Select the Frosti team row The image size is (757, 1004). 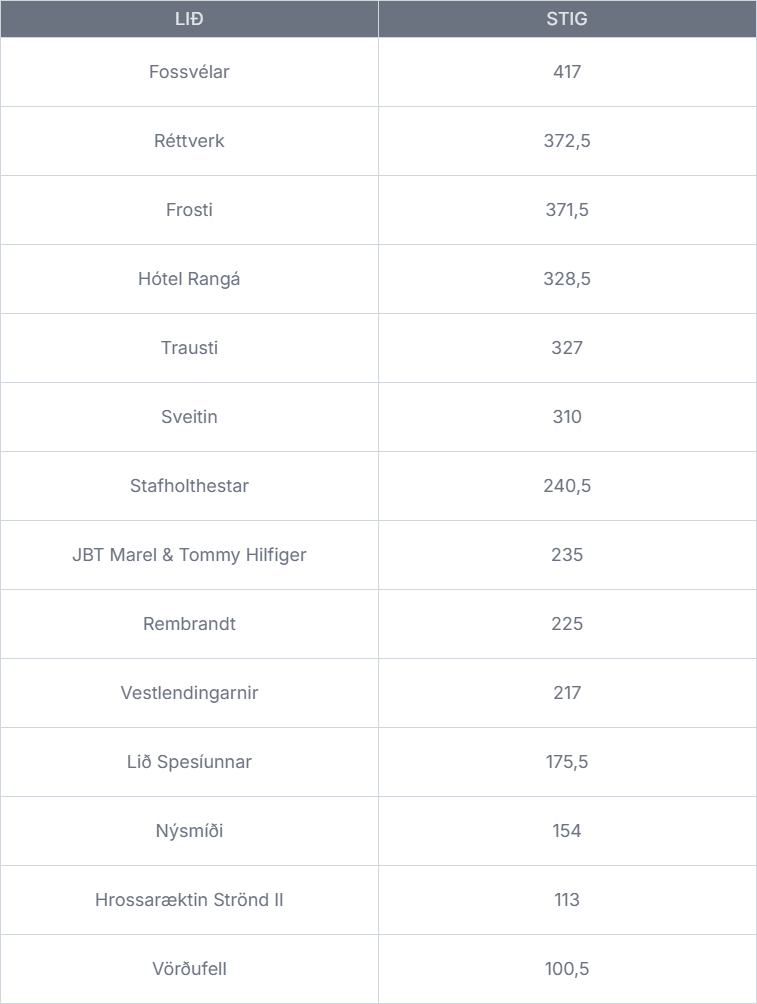[x=189, y=210]
